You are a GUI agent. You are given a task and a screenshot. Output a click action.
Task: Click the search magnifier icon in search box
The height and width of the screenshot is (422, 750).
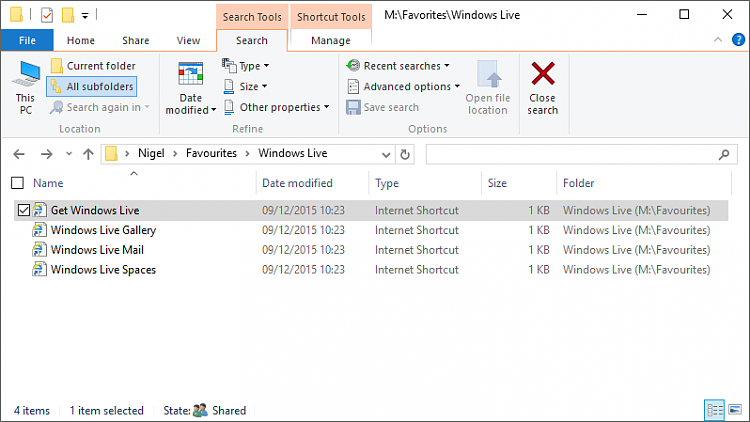(724, 154)
